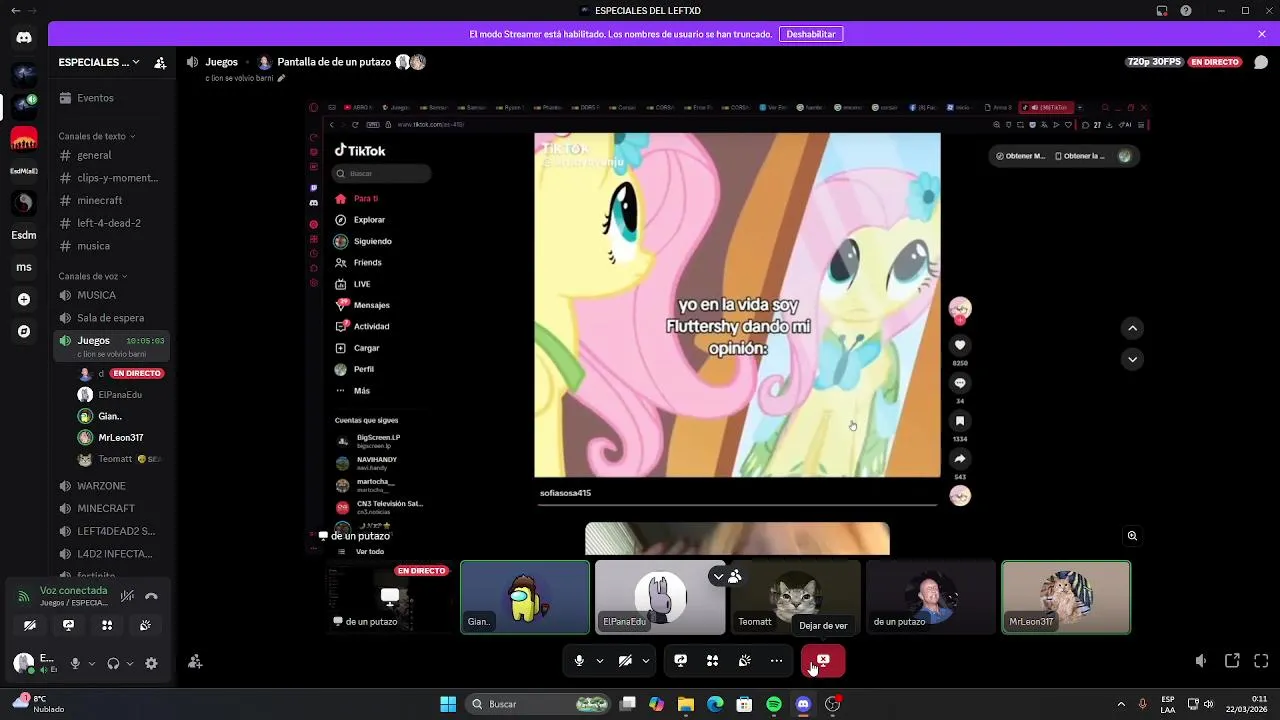Select the ElPanaEdu participant tile
This screenshot has height=720, width=1280.
pos(660,597)
